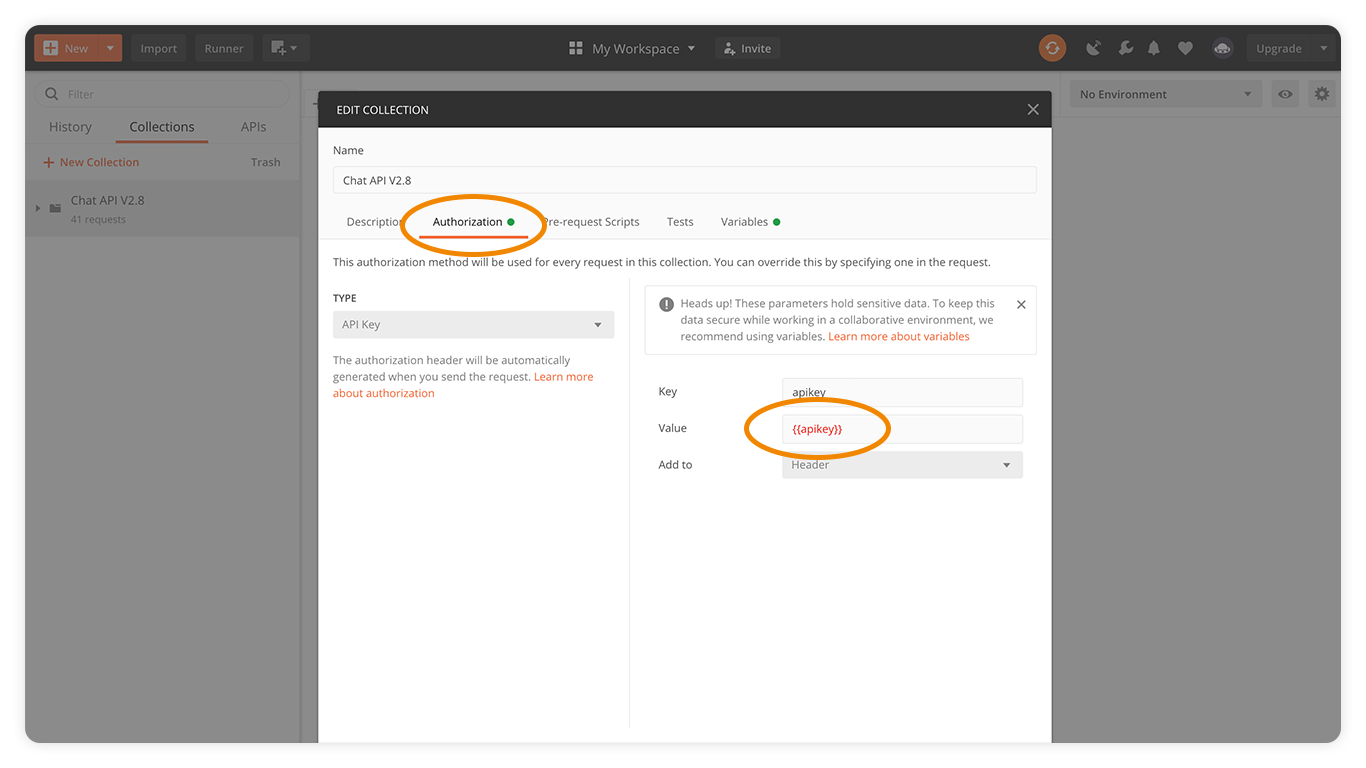Click the environment quick look eye icon
This screenshot has width=1366, height=768.
[1285, 94]
